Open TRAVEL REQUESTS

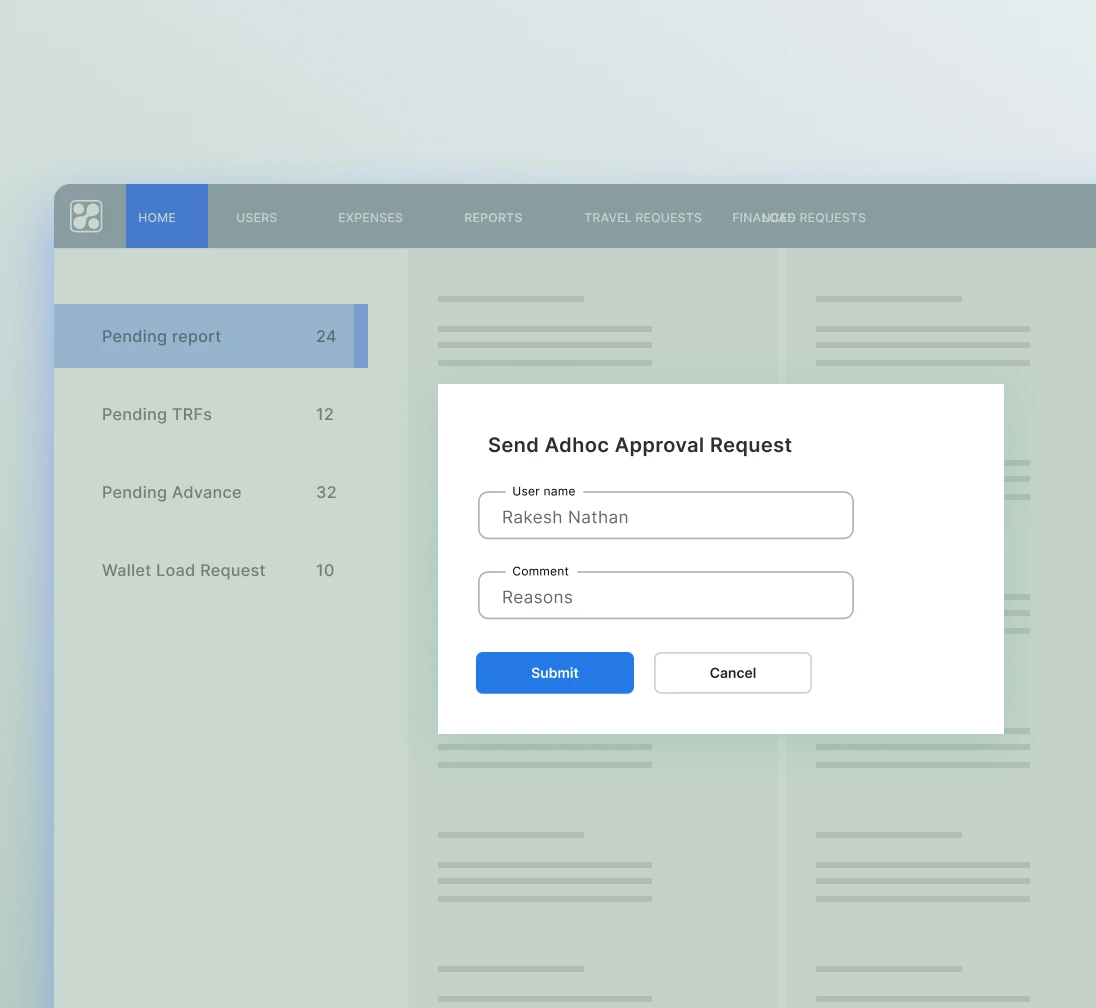point(643,217)
